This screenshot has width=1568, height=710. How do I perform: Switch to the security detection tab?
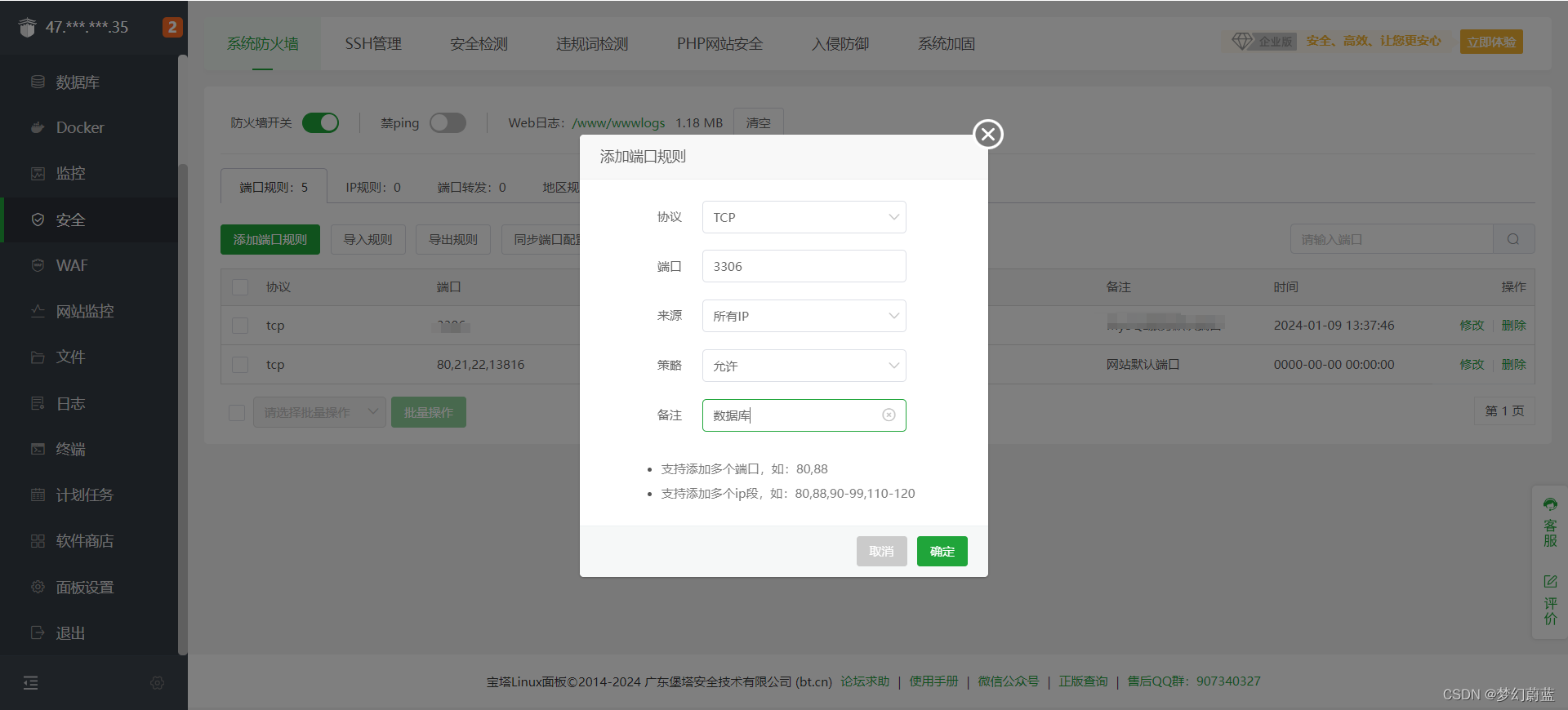click(x=479, y=44)
